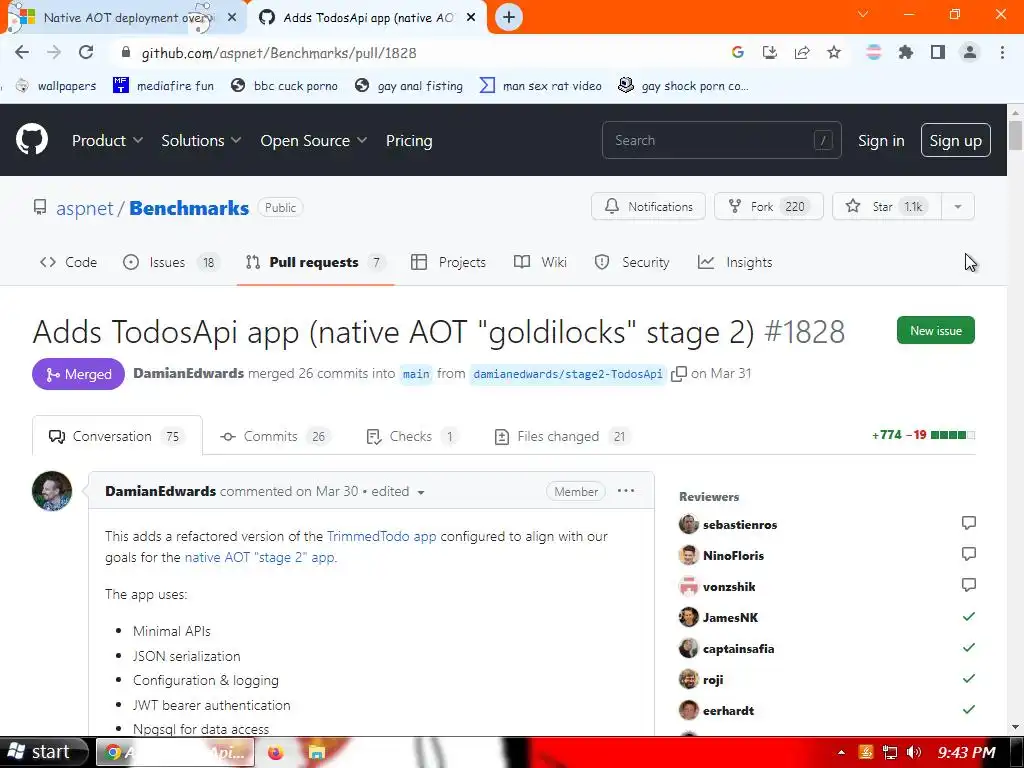Open the Star list dropdown arrow
The width and height of the screenshot is (1024, 768).
(957, 207)
